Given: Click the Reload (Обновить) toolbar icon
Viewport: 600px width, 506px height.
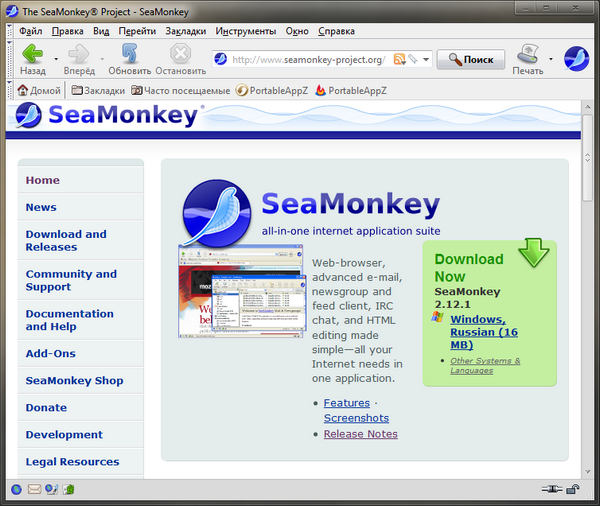Looking at the screenshot, I should coord(130,54).
